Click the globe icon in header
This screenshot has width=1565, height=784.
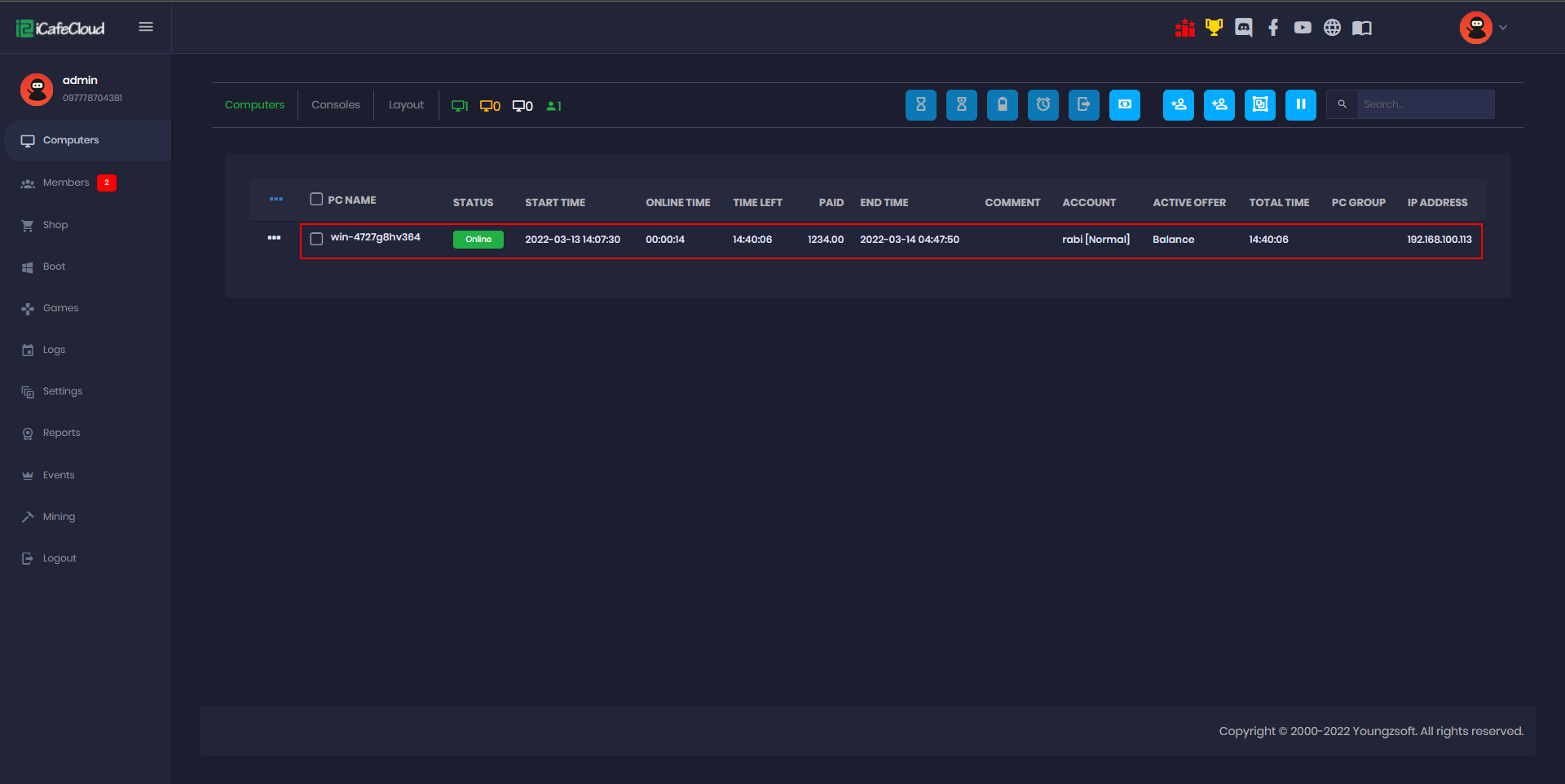point(1332,28)
